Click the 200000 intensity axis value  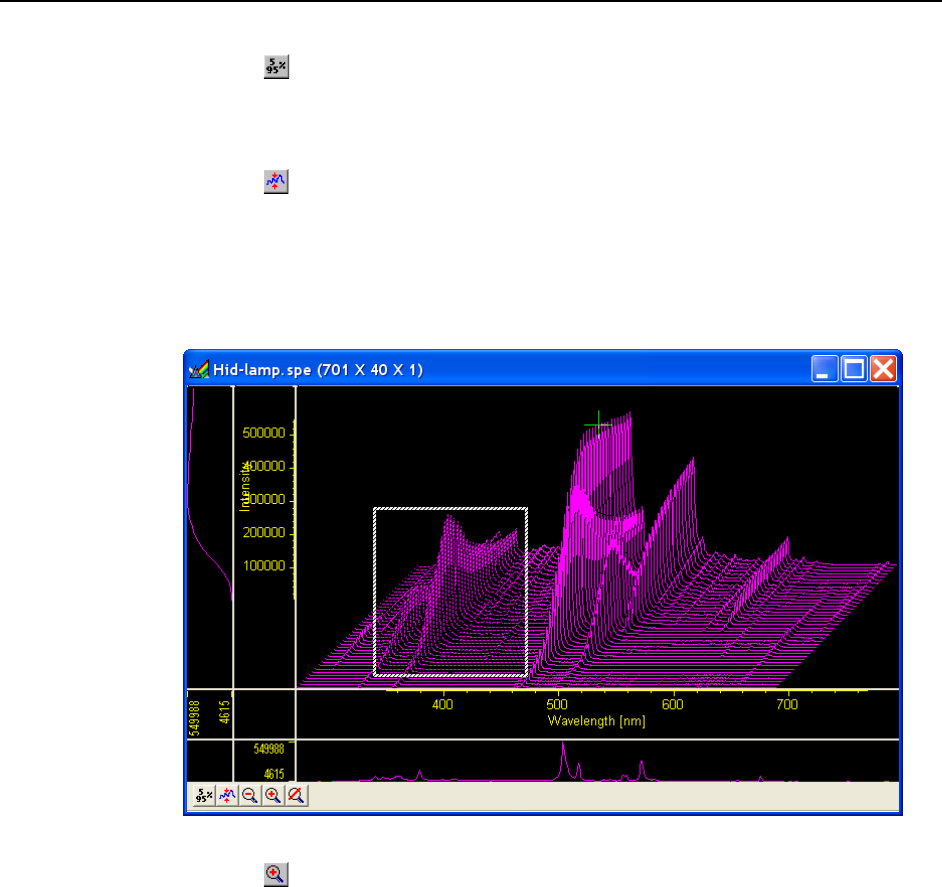pyautogui.click(x=264, y=532)
